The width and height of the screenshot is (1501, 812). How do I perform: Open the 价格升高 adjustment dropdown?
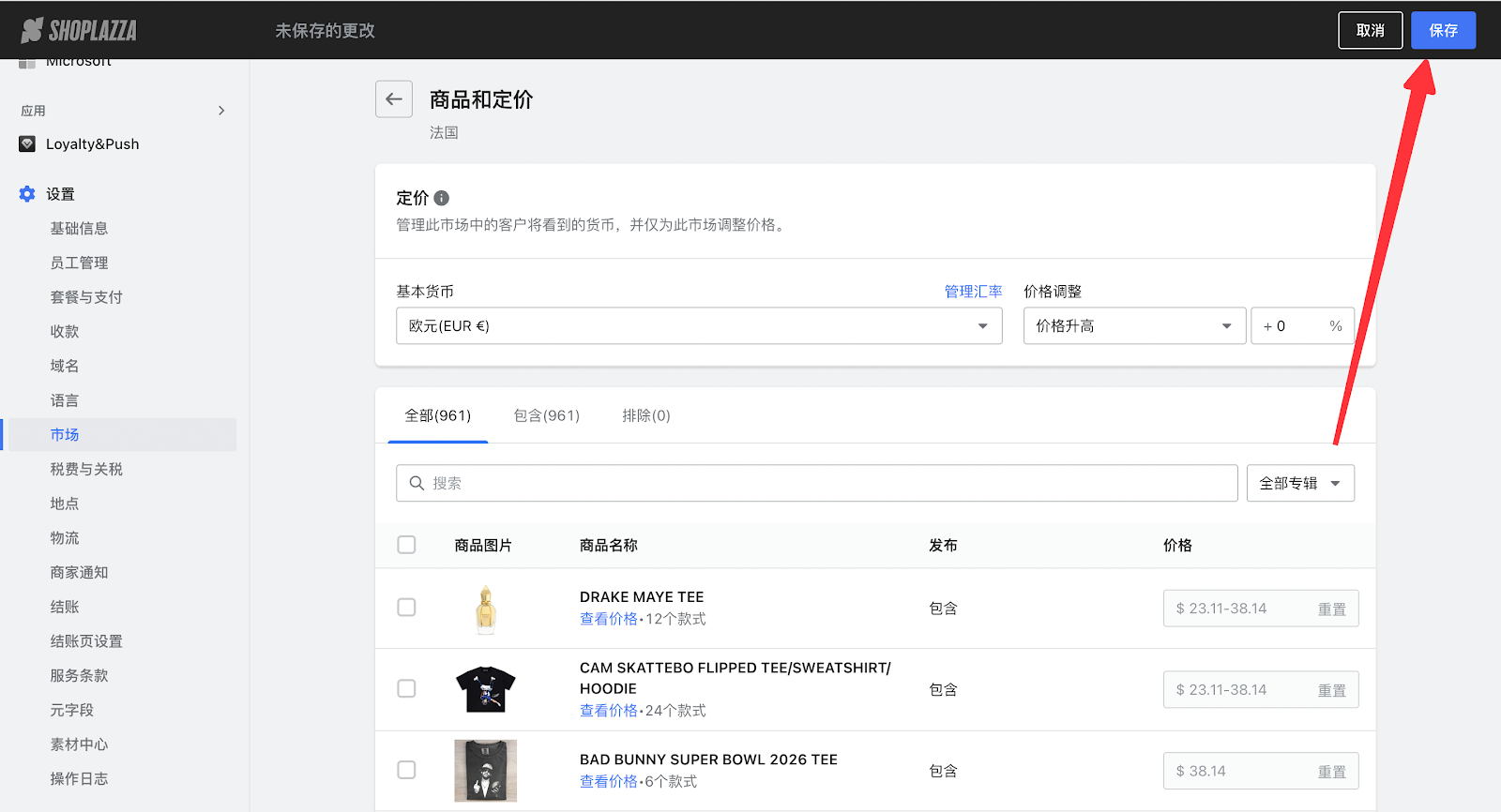(1133, 326)
